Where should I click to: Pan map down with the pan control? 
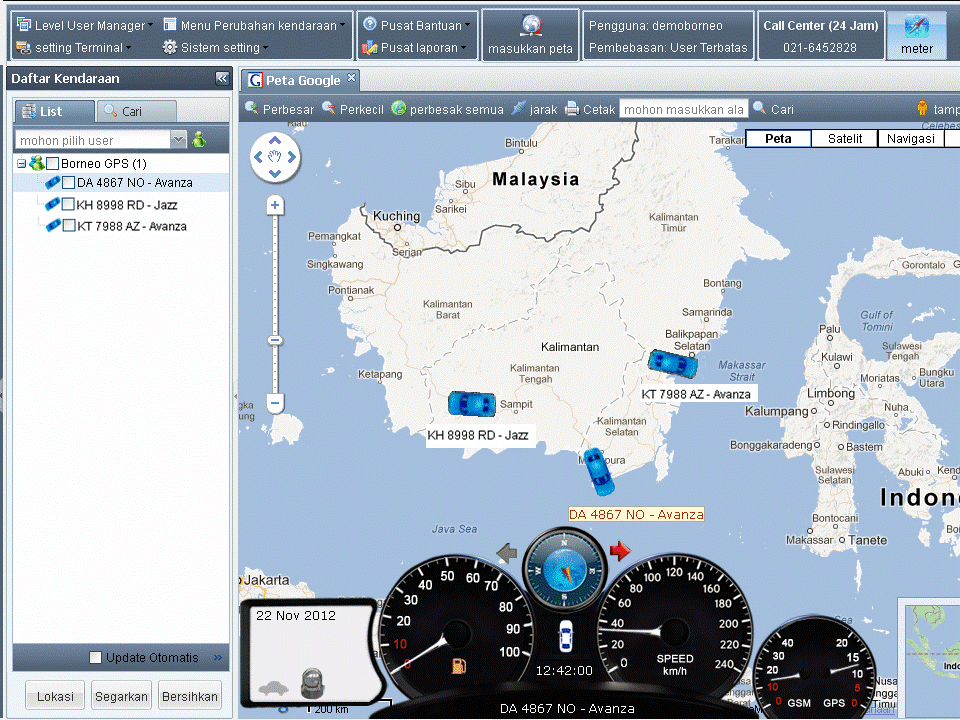(275, 174)
